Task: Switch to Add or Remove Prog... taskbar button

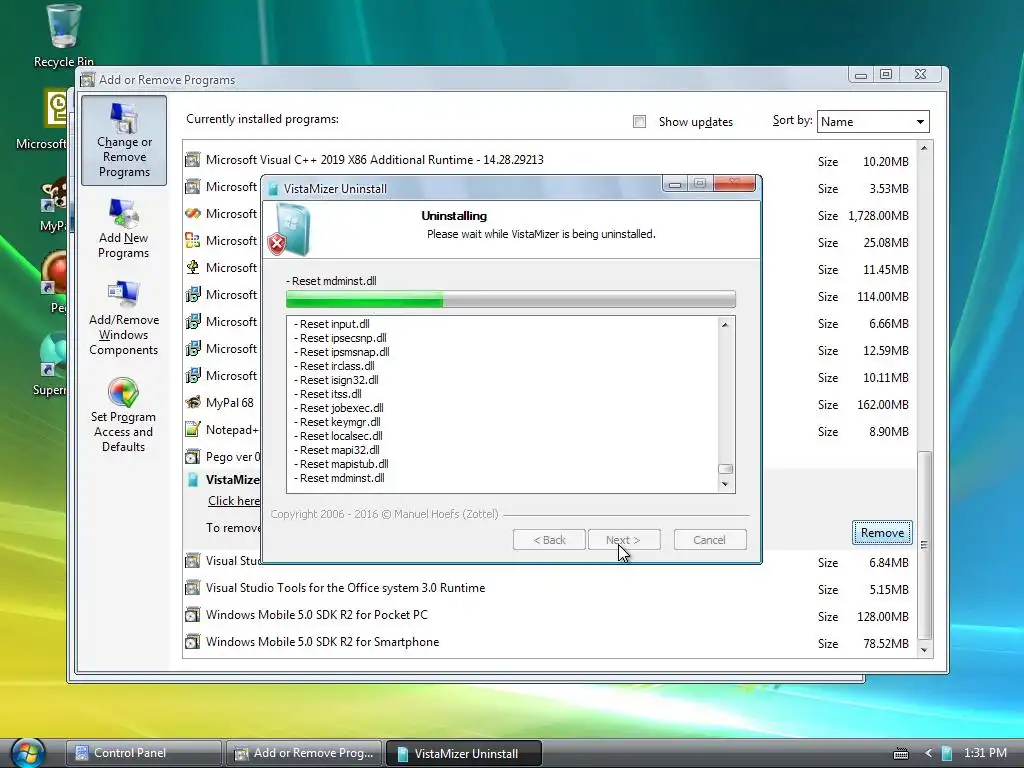Action: pyautogui.click(x=305, y=753)
